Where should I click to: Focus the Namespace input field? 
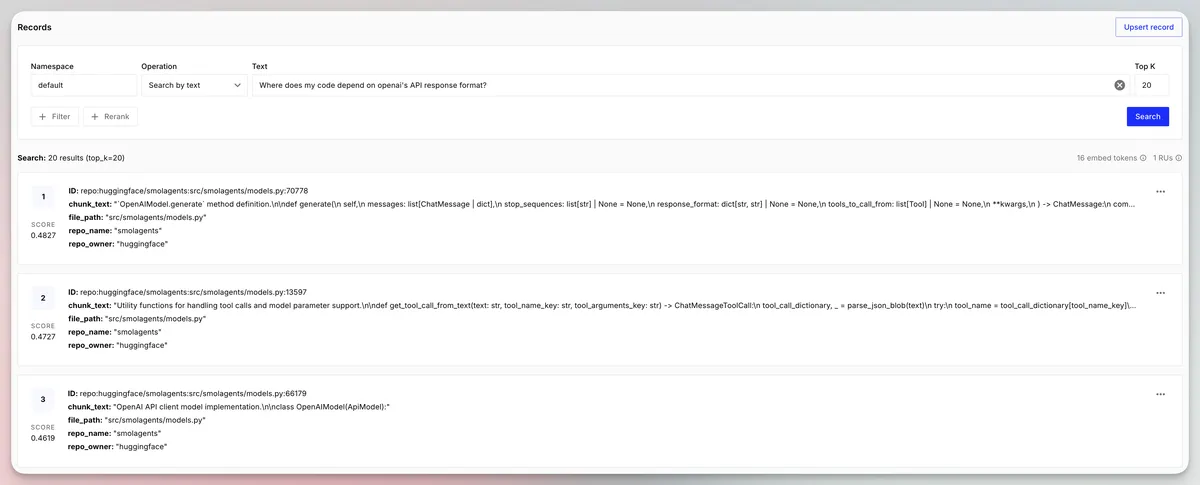(83, 86)
